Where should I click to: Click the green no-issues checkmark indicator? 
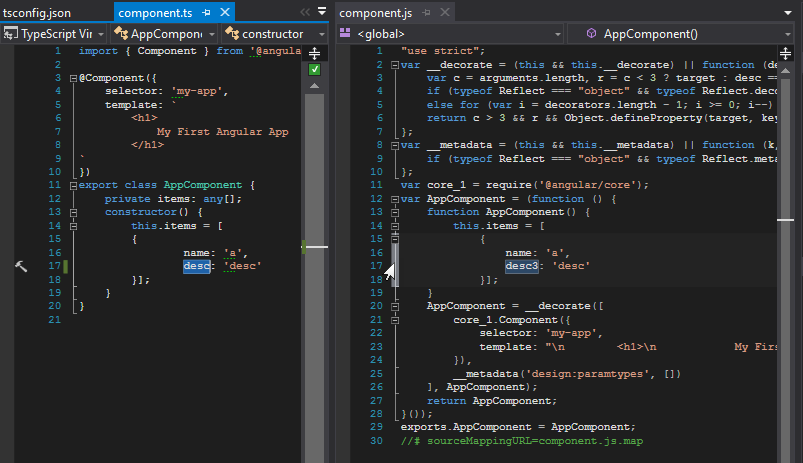pos(314,70)
